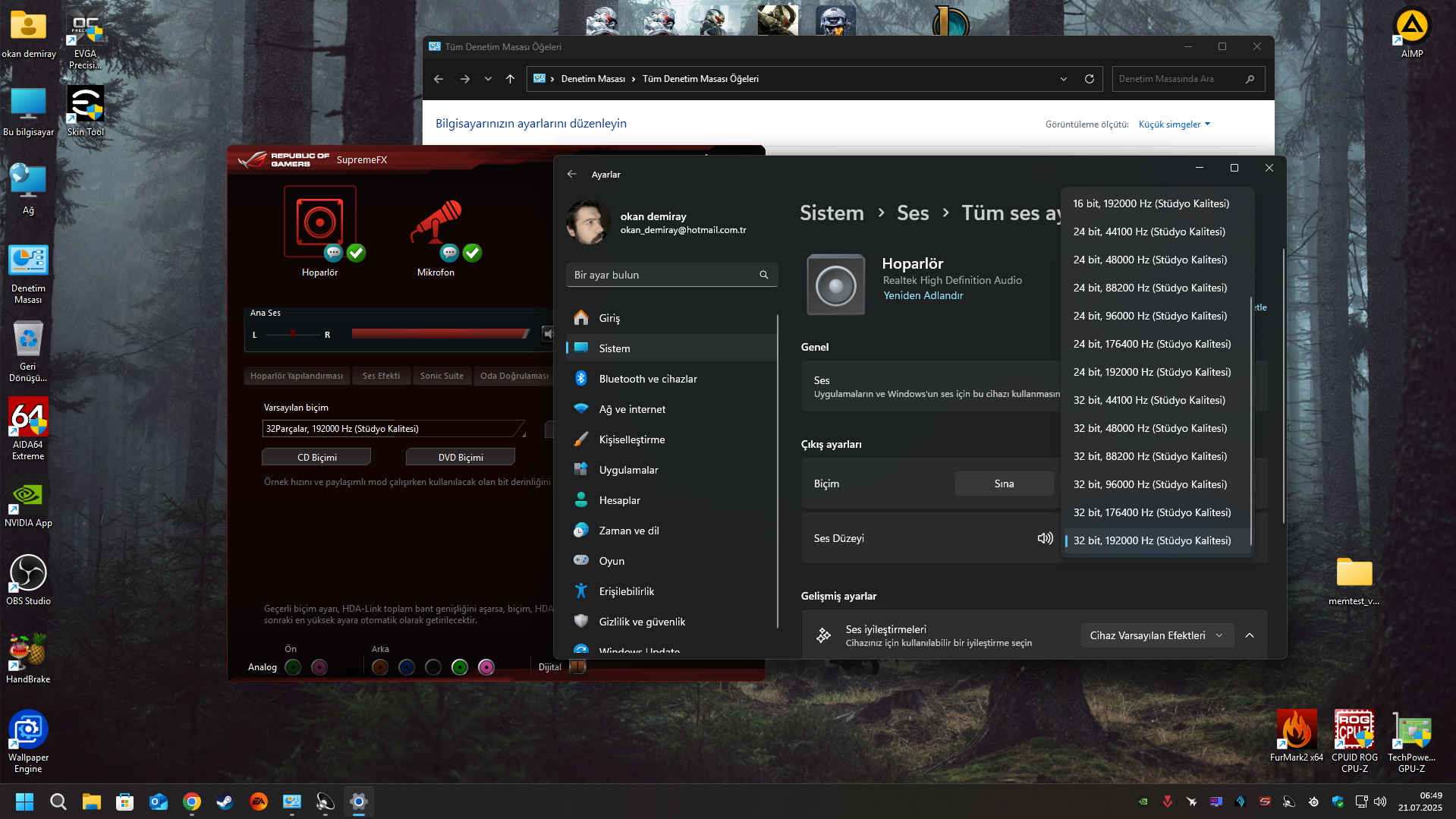Open Google Chrome from the taskbar
Viewport: 1456px width, 819px height.
point(191,802)
